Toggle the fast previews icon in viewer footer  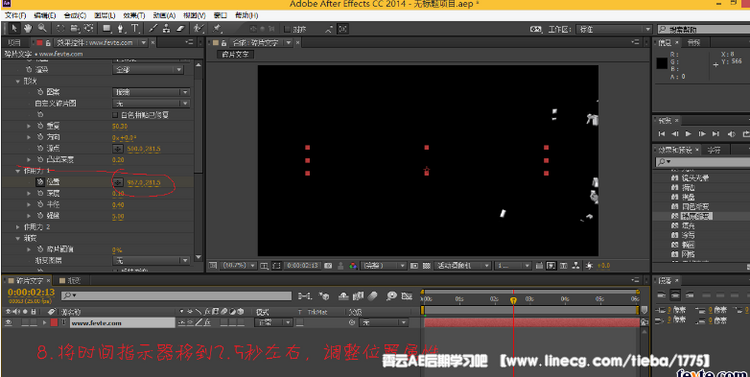point(551,266)
